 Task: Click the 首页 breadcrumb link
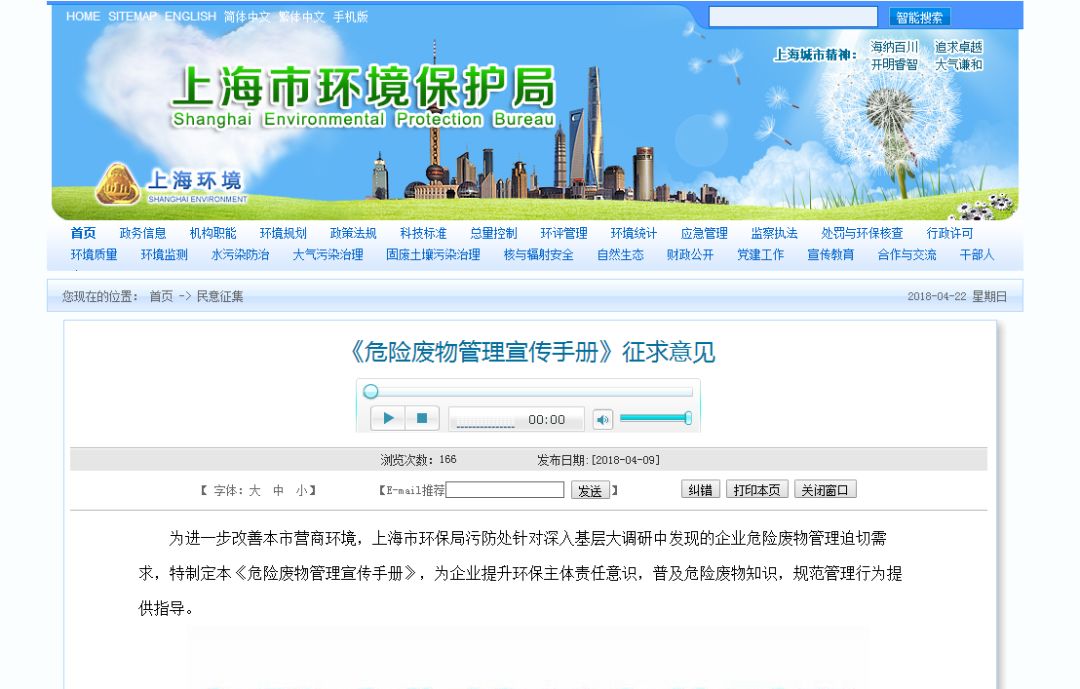(x=161, y=296)
